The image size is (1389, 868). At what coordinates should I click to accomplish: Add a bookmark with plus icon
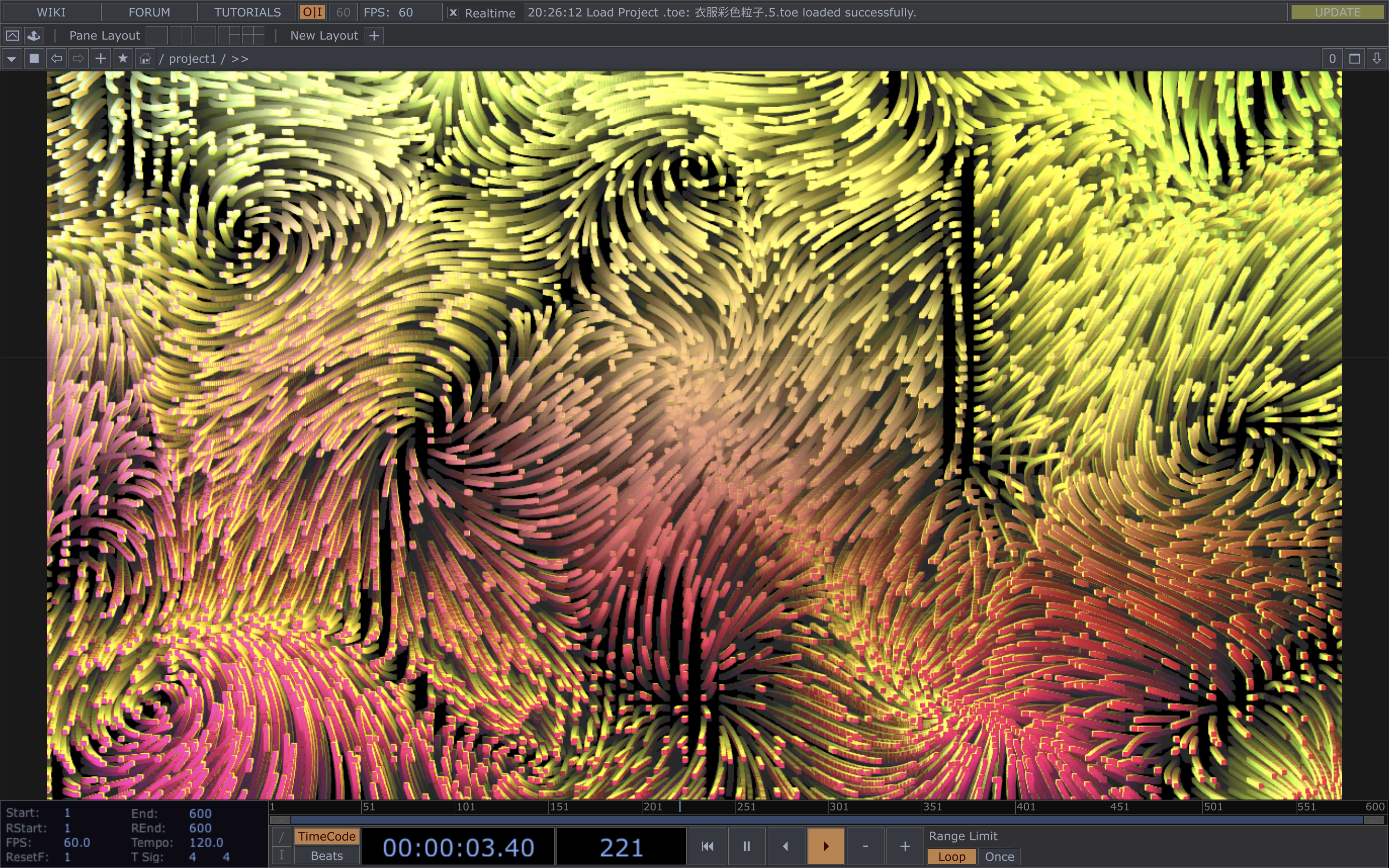point(100,58)
